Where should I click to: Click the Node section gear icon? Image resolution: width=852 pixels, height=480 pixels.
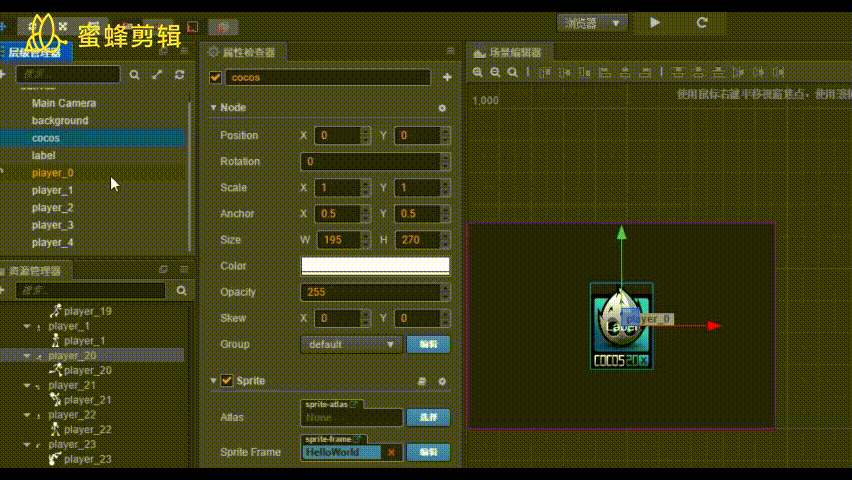point(442,108)
